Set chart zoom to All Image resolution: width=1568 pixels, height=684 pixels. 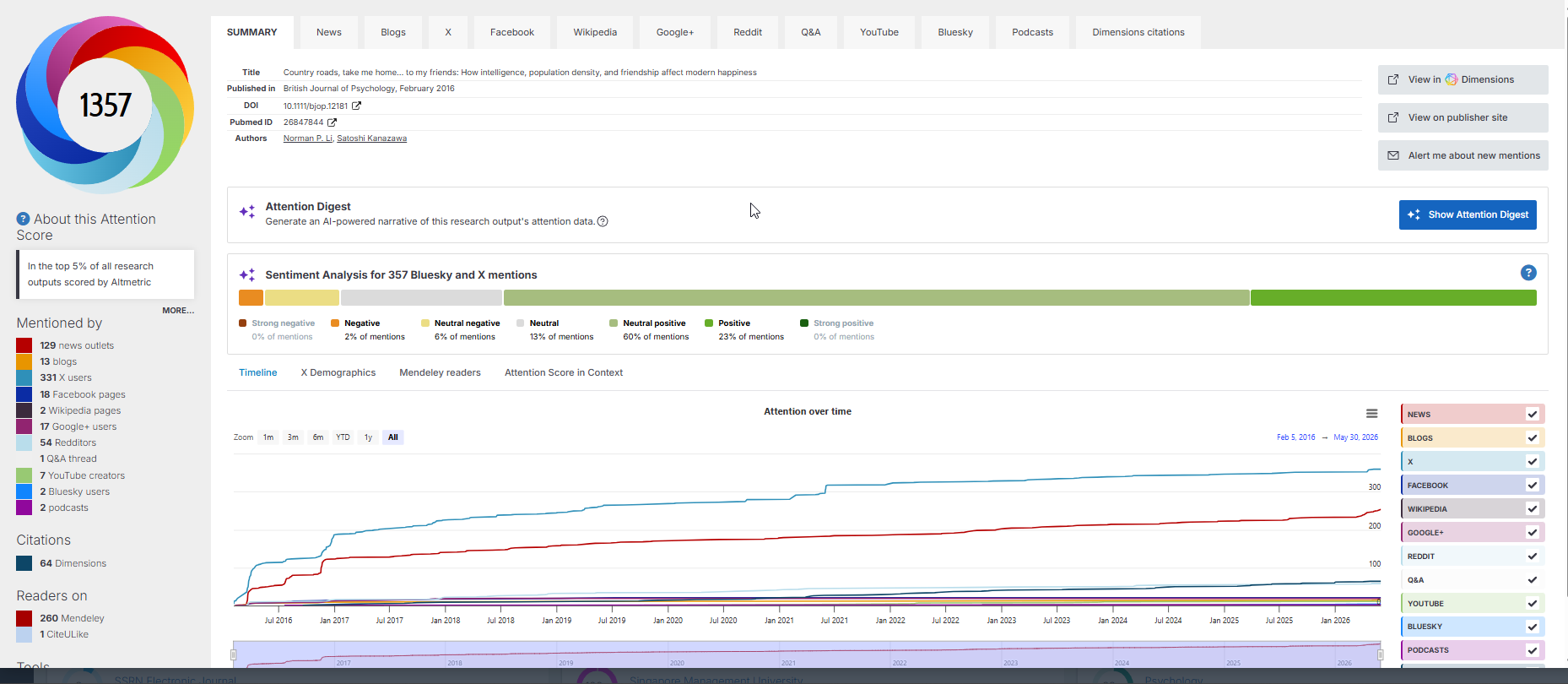(x=393, y=437)
